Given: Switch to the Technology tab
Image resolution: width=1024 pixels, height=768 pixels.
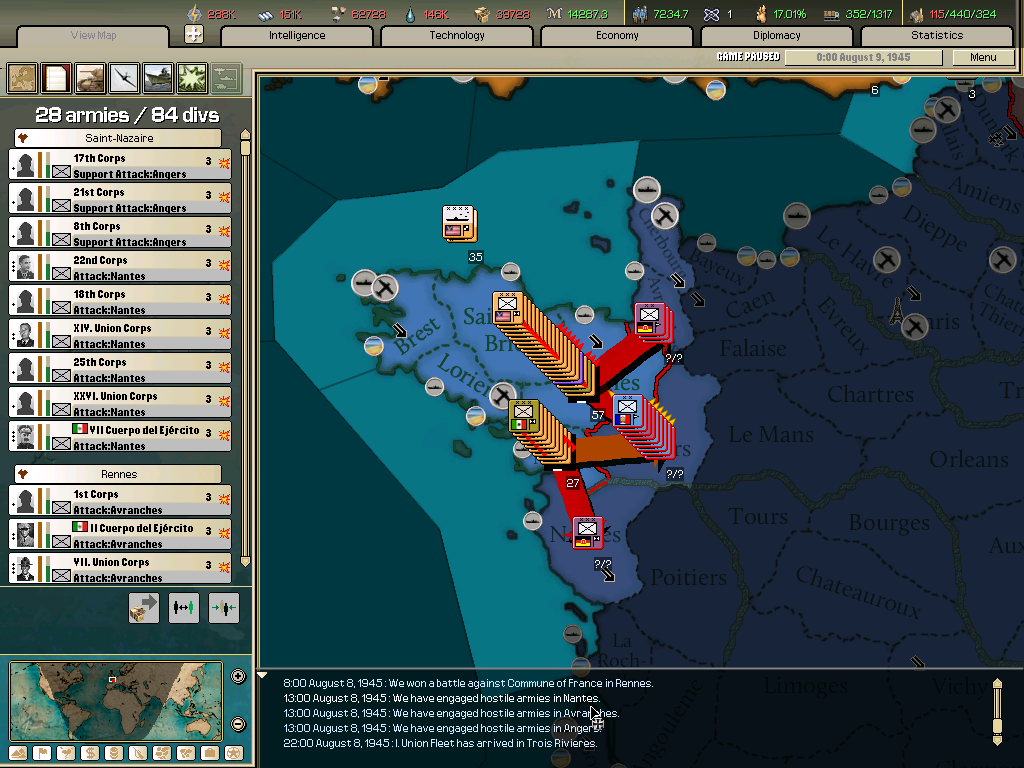Looking at the screenshot, I should (x=457, y=35).
